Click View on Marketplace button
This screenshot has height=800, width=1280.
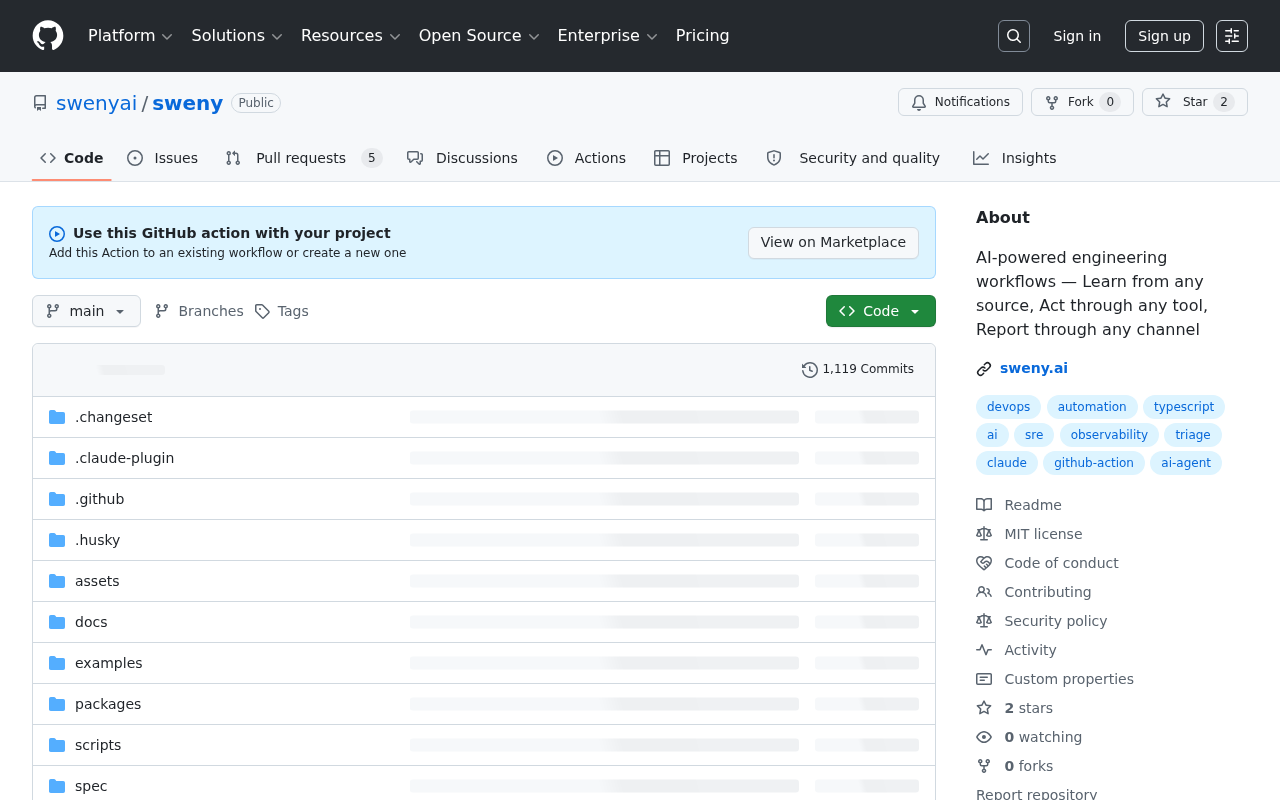coord(833,242)
